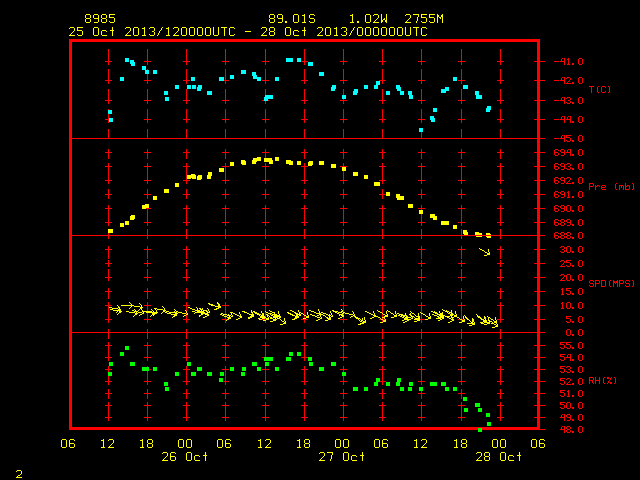
Task: Click the Pre (mb) pressure axis label
Action: [611, 187]
